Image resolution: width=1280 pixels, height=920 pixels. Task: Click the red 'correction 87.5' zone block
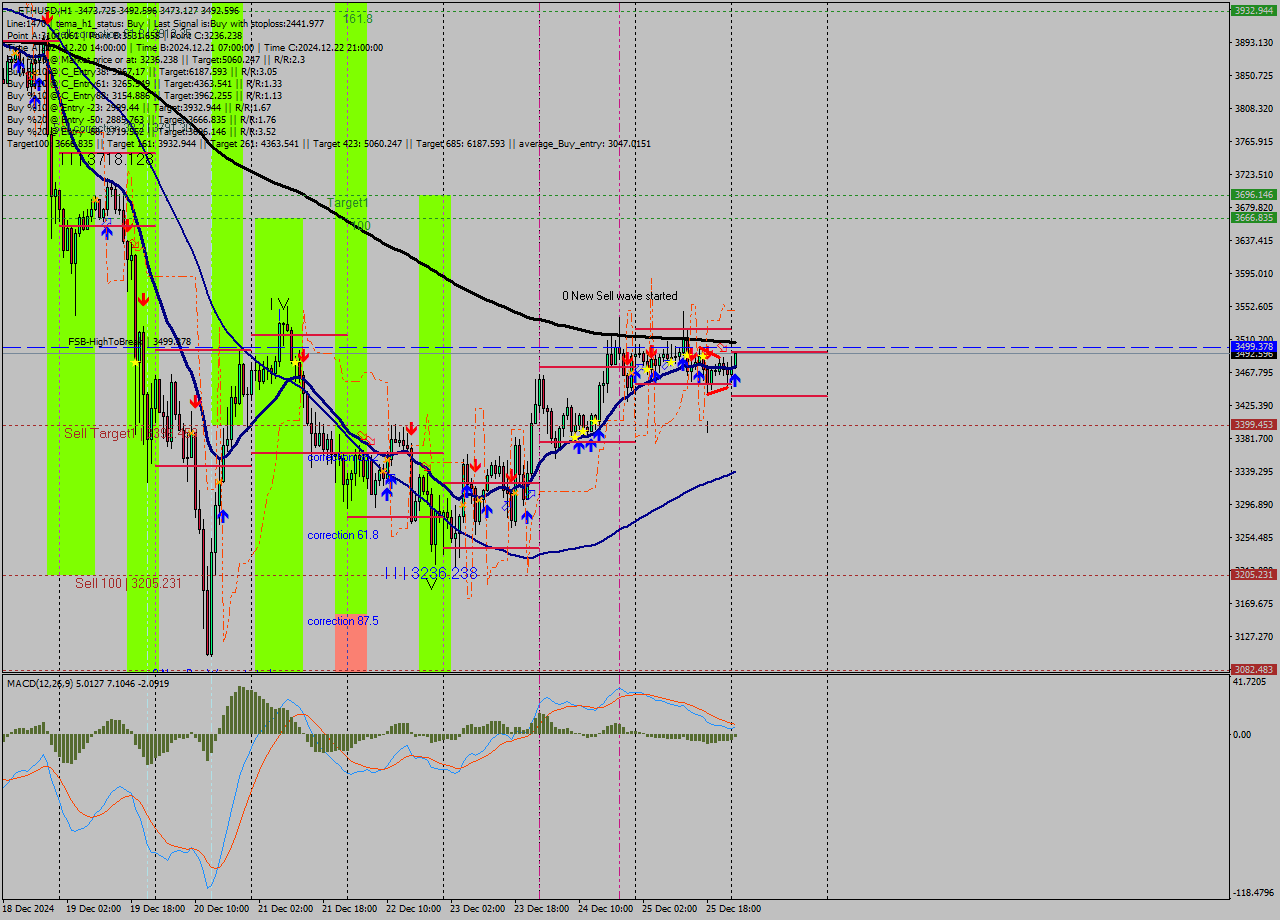pyautogui.click(x=350, y=642)
